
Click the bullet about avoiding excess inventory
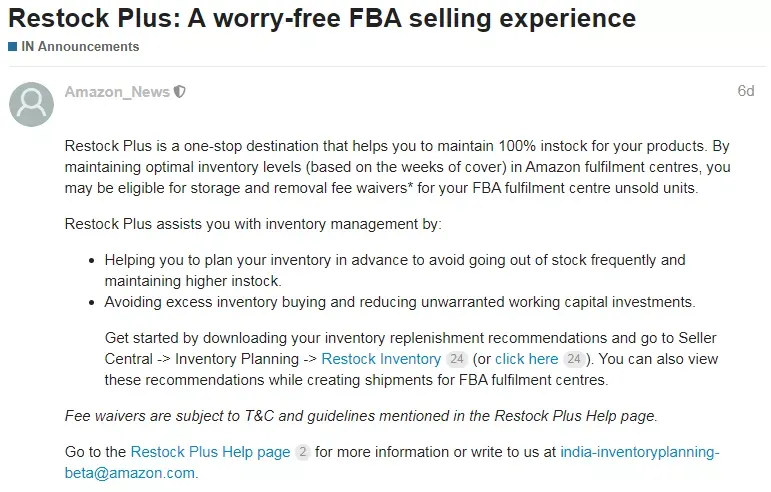click(400, 302)
